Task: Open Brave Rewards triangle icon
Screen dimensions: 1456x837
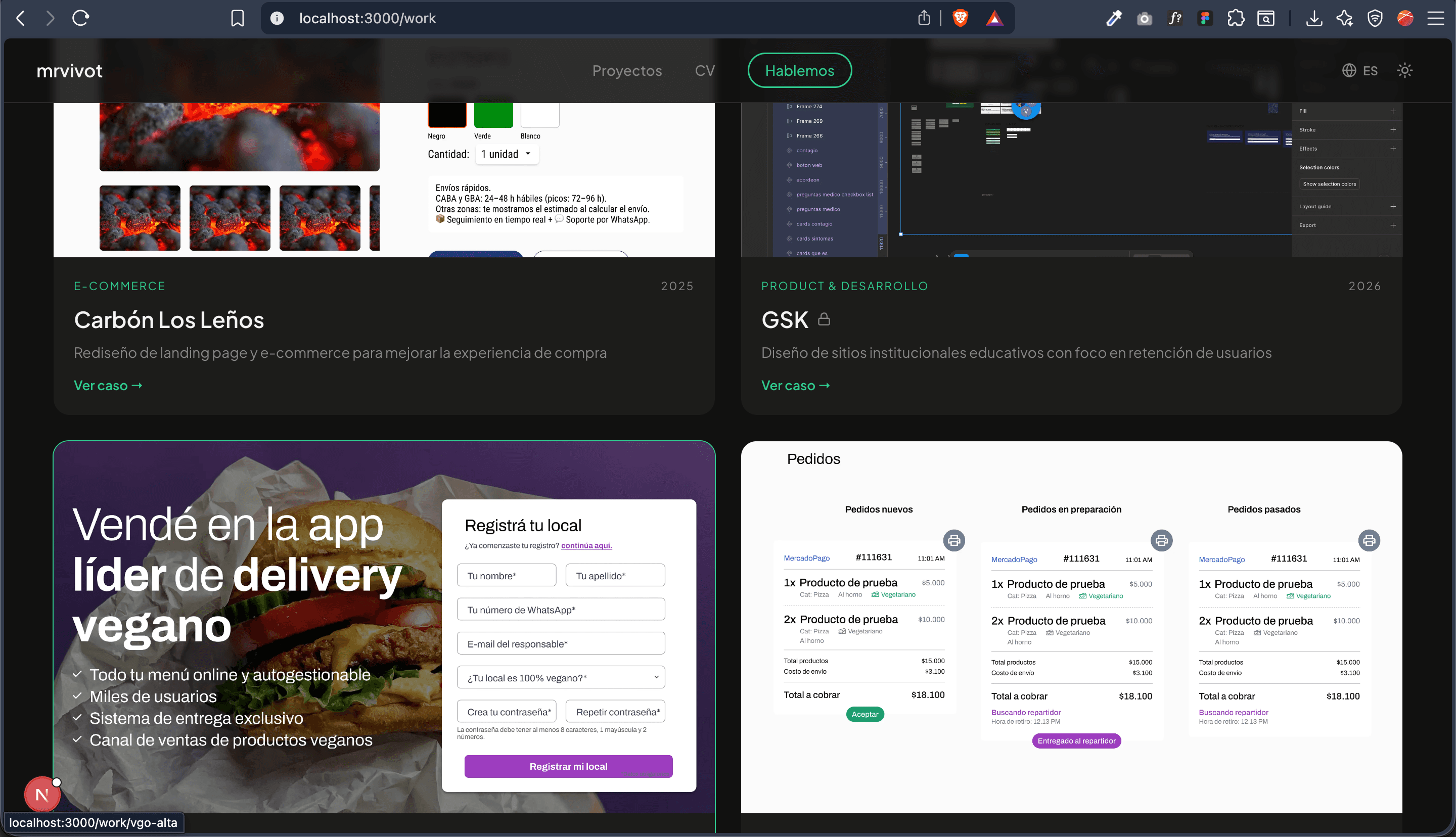Action: [994, 18]
